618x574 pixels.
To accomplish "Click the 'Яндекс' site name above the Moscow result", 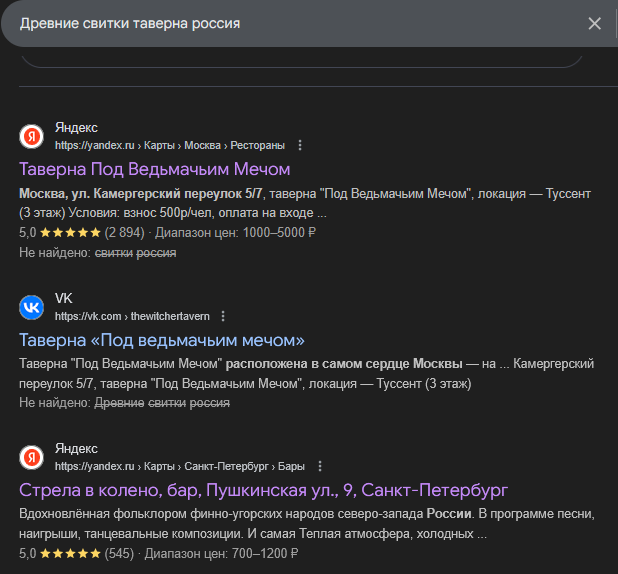I will (76, 128).
